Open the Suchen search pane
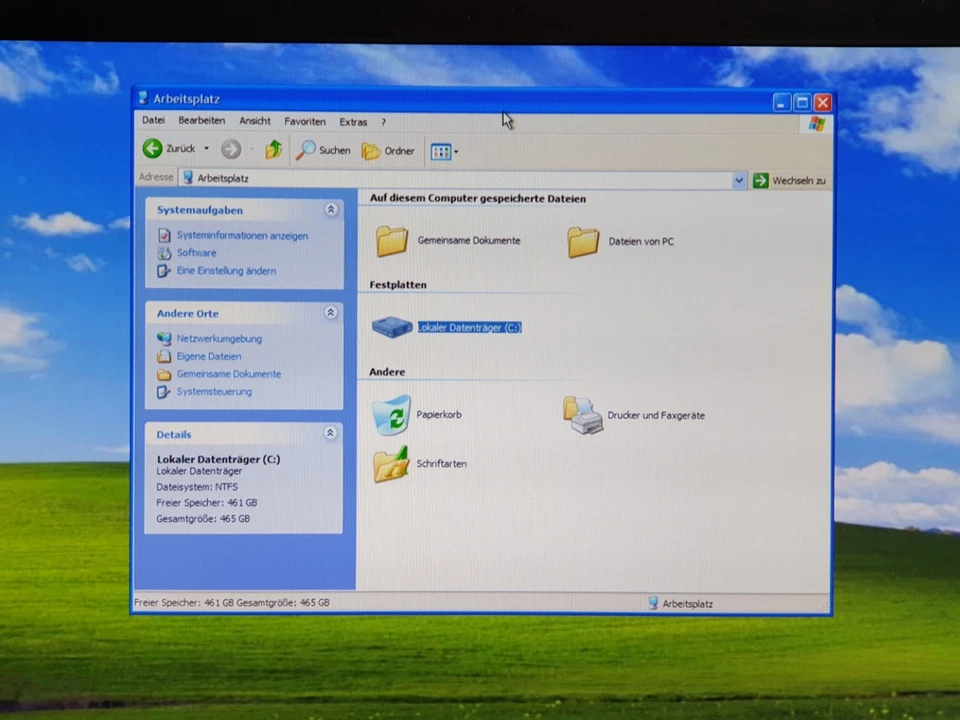 323,150
